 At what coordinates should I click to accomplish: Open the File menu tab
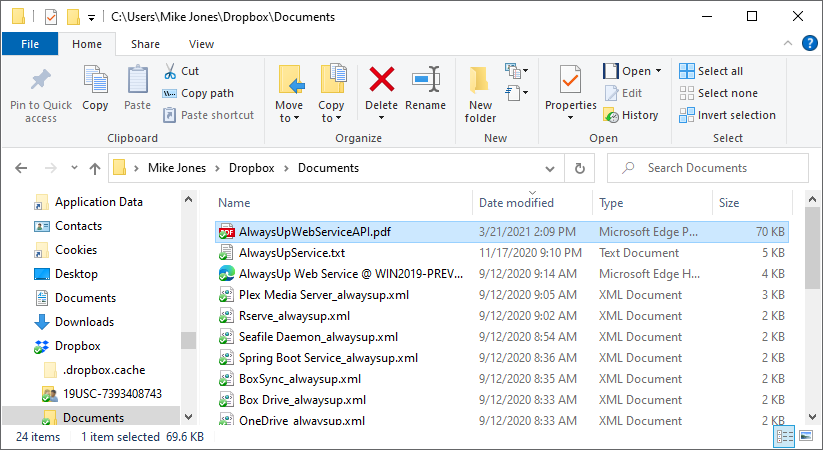click(x=30, y=44)
